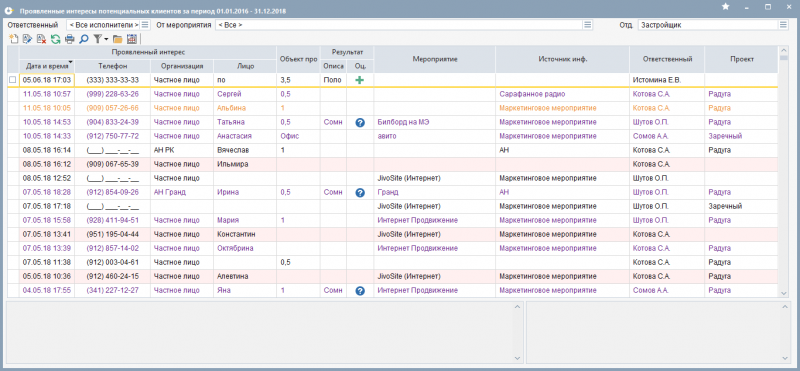This screenshot has width=800, height=371.
Task: Add window to favorites with star icon
Action: coord(726,7)
